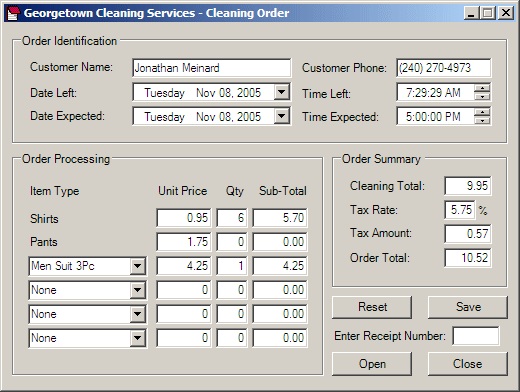Click the Men Suit 3Pc quantity field

[x=232, y=266]
